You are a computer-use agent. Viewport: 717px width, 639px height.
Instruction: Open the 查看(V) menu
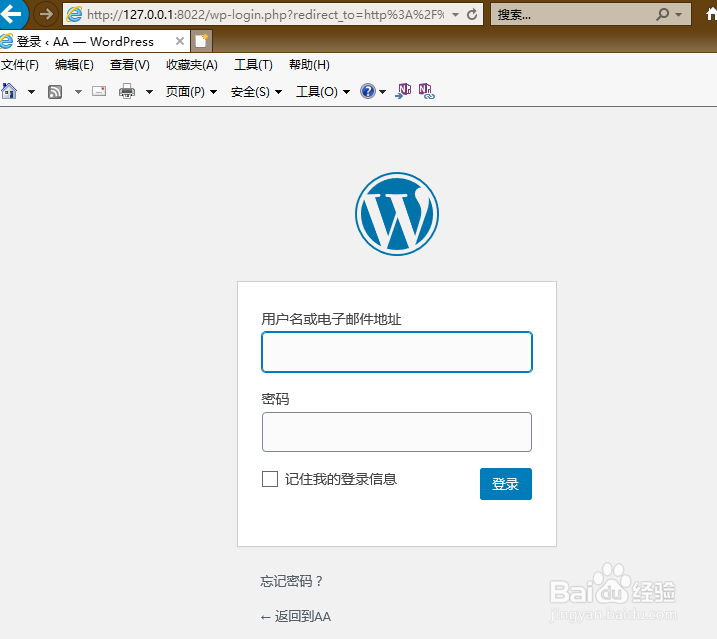point(129,64)
